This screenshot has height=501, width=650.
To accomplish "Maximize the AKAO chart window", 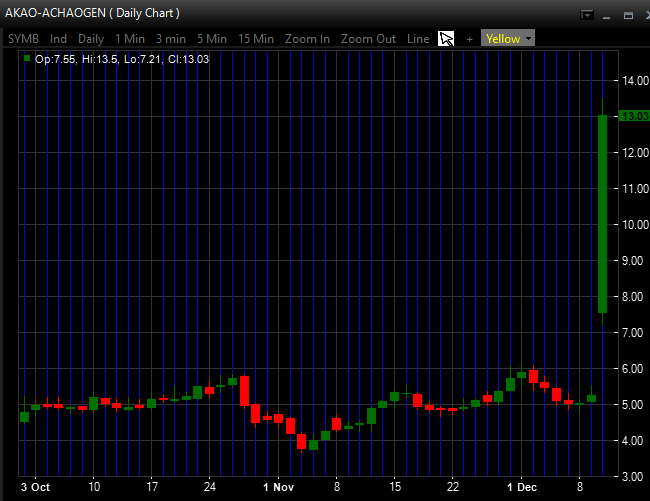I will click(628, 15).
